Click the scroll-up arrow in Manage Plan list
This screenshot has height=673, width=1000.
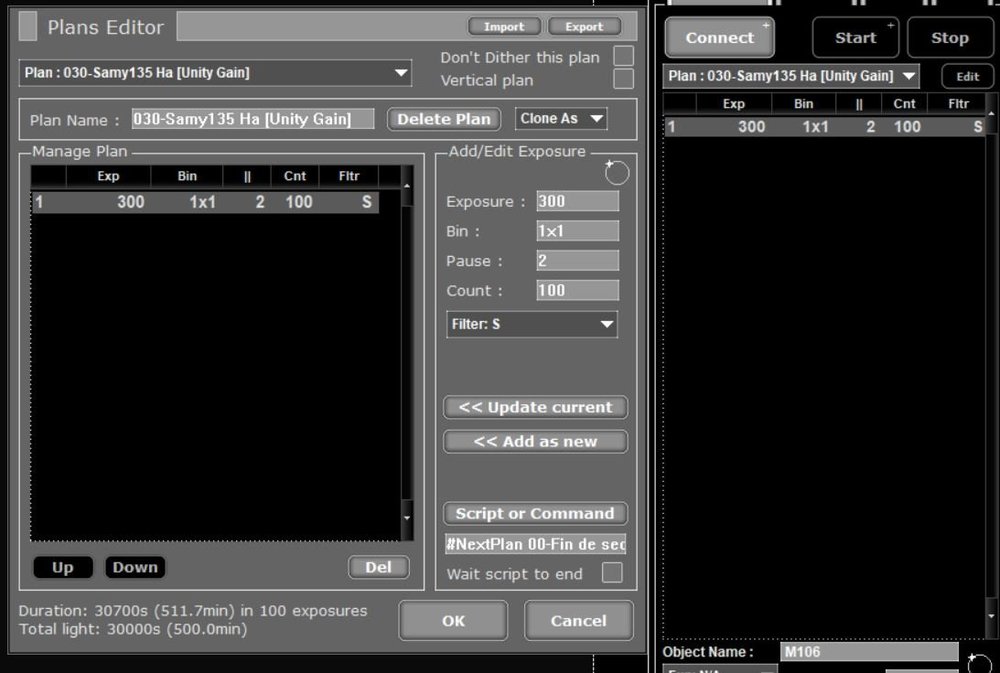[x=407, y=186]
